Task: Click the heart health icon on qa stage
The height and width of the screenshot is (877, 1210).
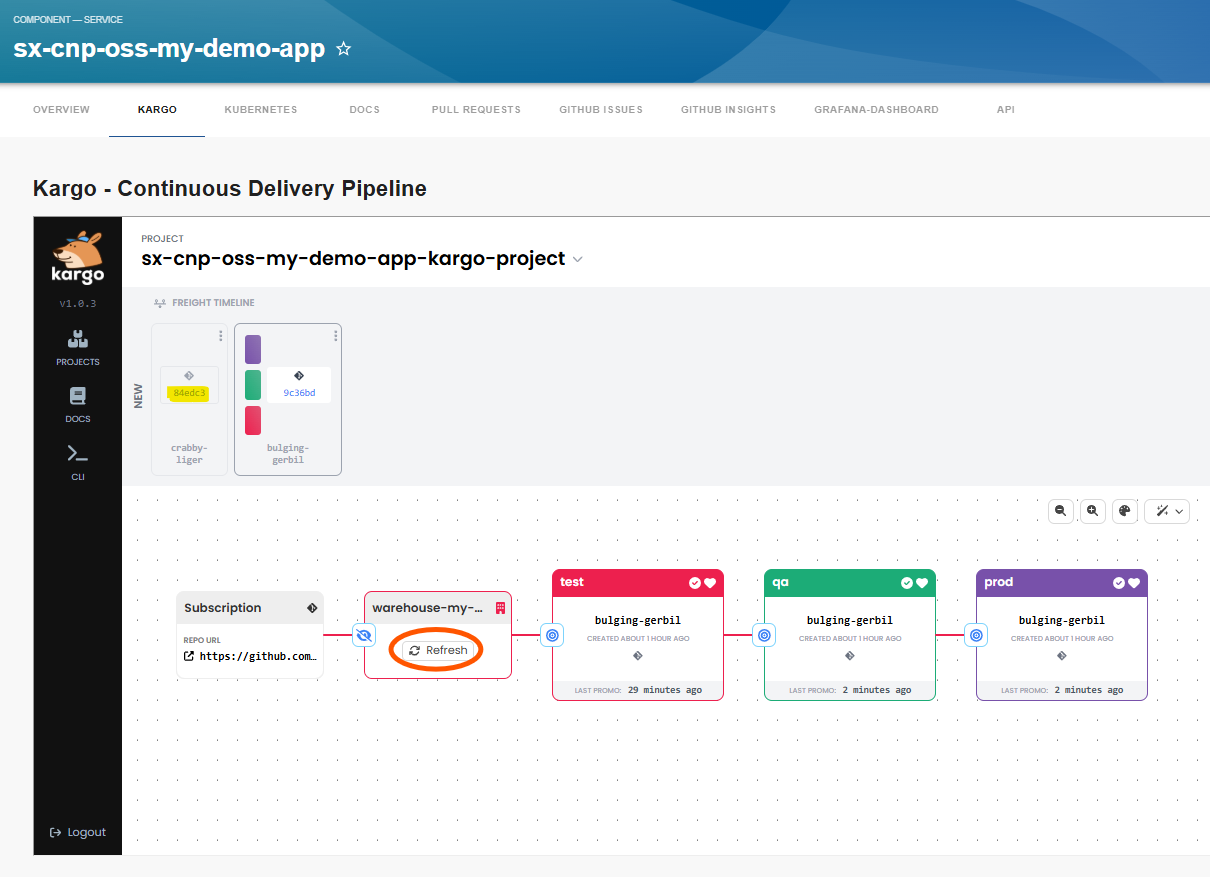Action: pos(922,583)
